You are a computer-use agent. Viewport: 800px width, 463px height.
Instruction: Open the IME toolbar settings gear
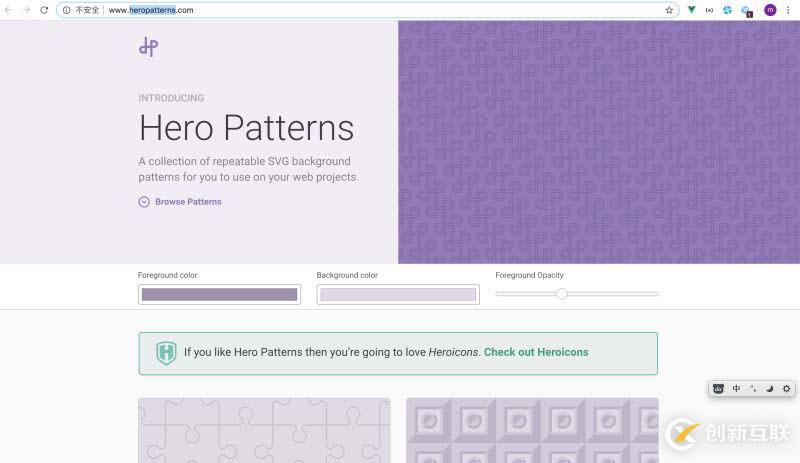point(786,388)
